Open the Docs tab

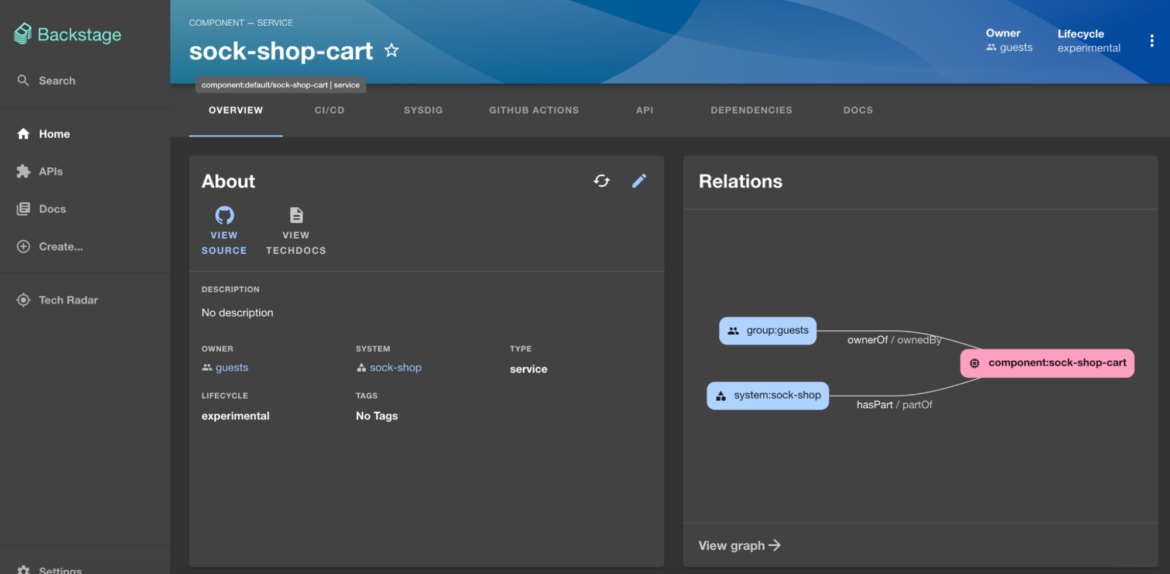[858, 110]
